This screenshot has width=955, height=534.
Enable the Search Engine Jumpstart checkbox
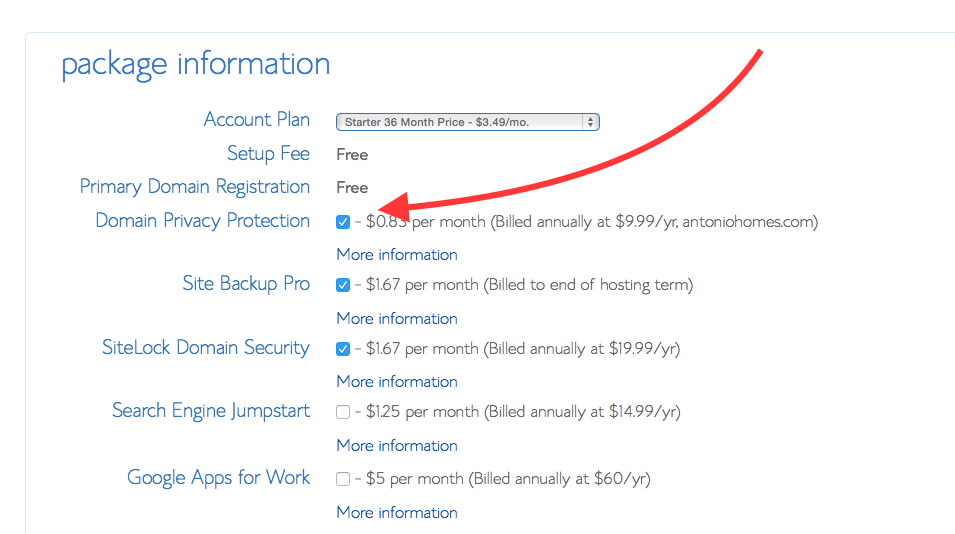(x=343, y=412)
